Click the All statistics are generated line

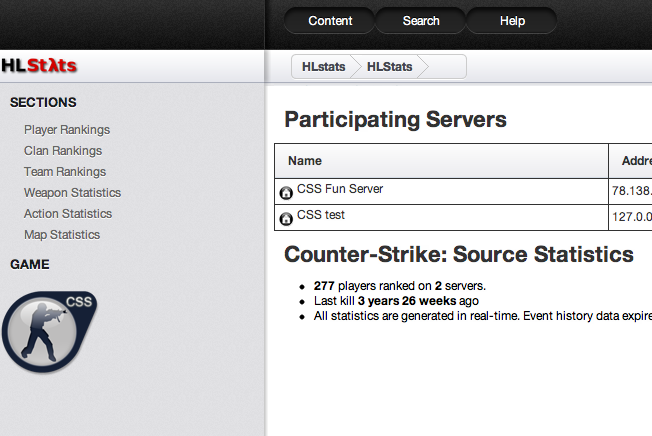coord(483,316)
